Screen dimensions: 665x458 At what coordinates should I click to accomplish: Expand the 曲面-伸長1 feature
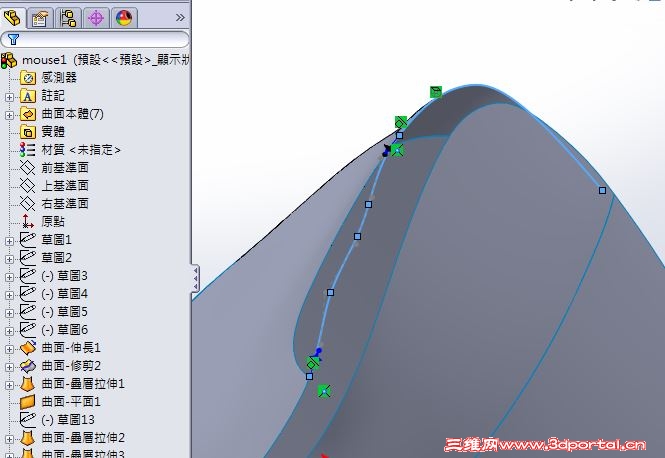(9, 349)
